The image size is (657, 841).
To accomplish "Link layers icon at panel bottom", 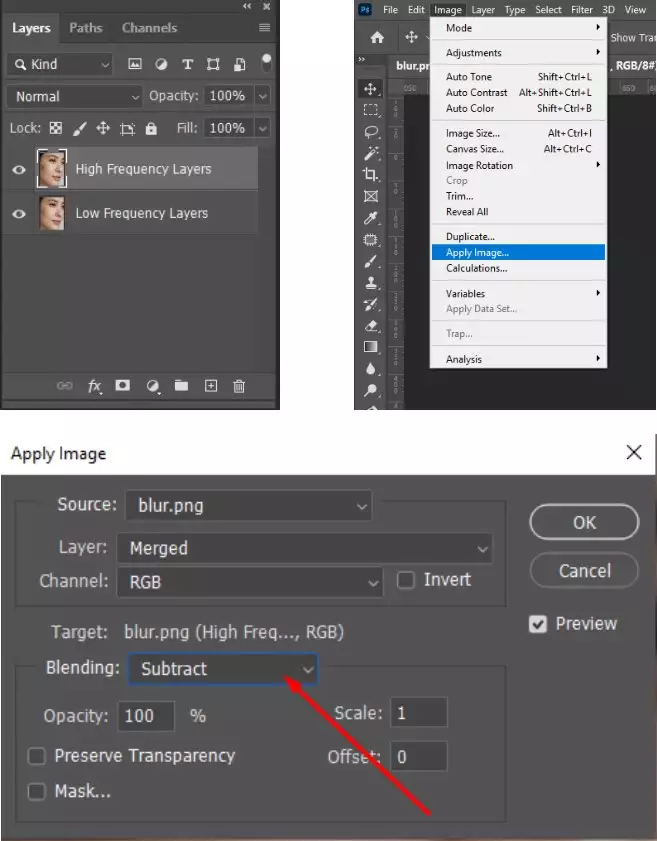I will (x=64, y=386).
